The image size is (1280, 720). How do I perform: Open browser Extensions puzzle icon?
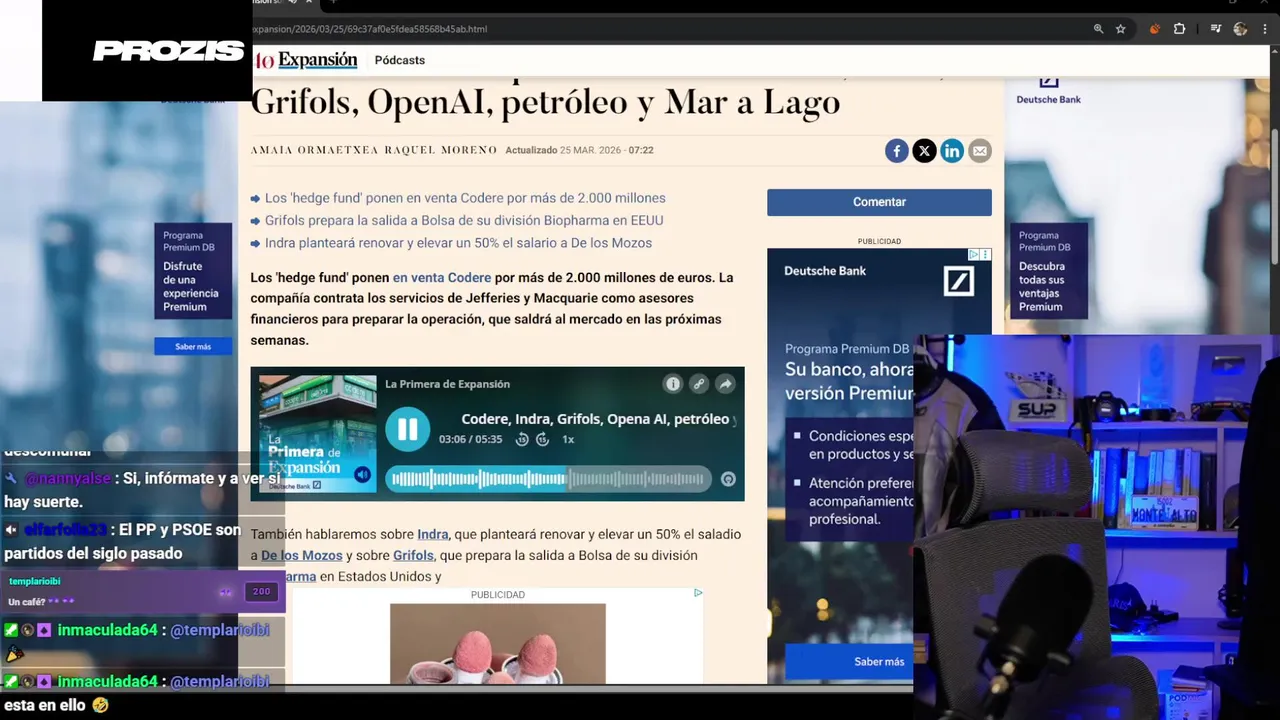1180,29
